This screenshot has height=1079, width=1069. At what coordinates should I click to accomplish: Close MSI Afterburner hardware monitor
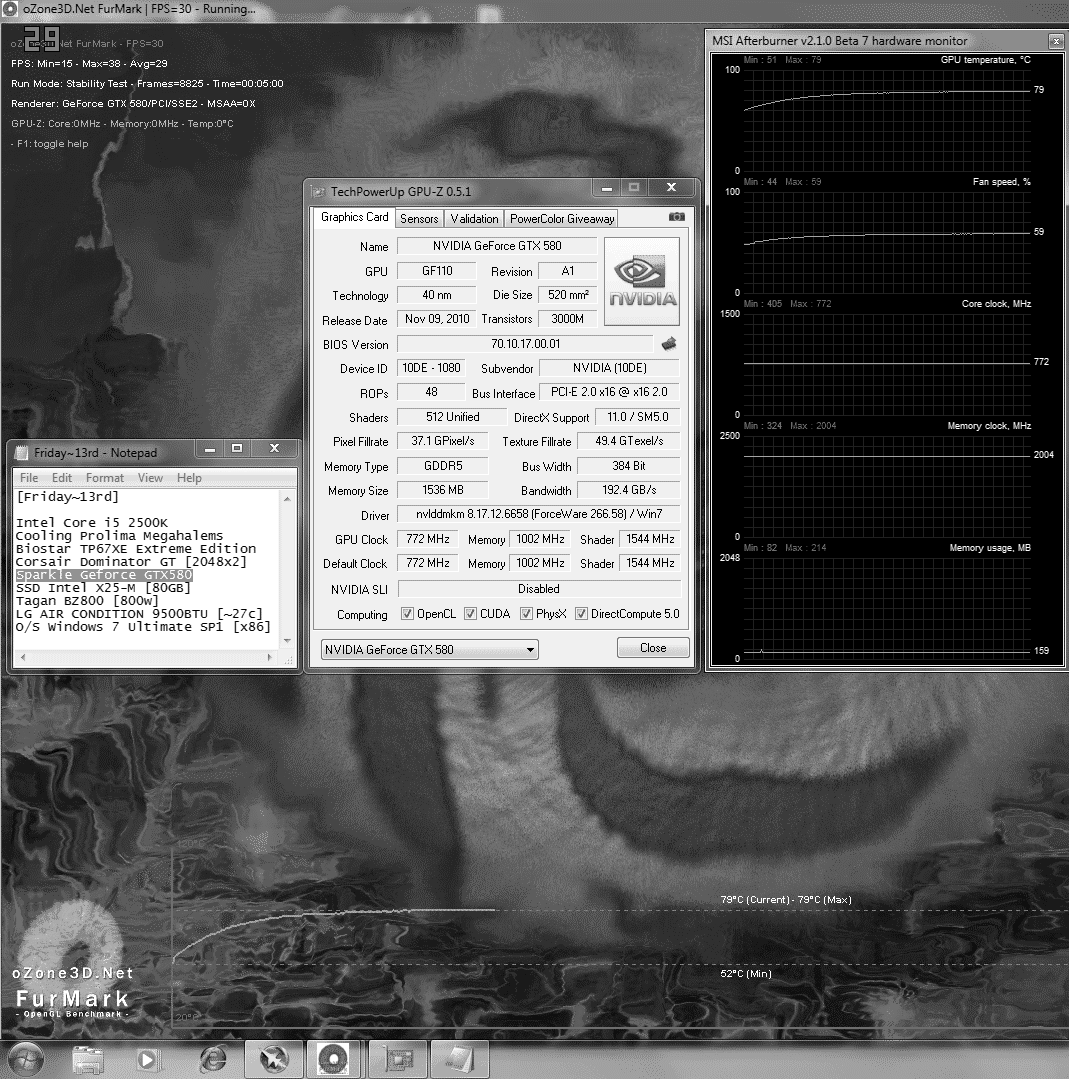pos(1056,41)
